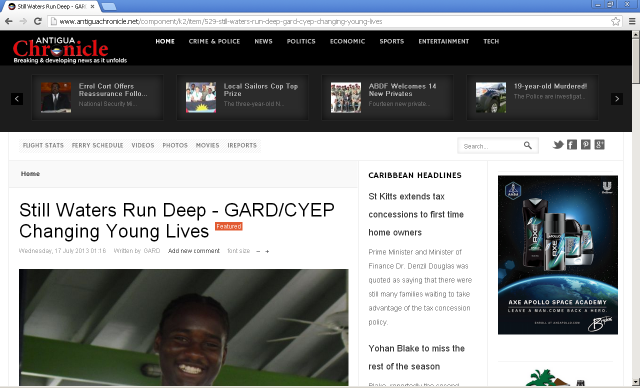
Task: Open St Kitts extends tax concessions headline
Action: (416, 214)
